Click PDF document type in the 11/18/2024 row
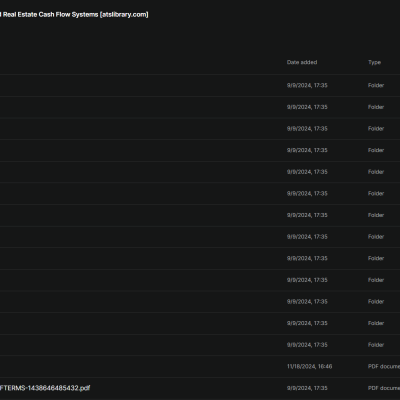This screenshot has height=400, width=400. coord(384,366)
